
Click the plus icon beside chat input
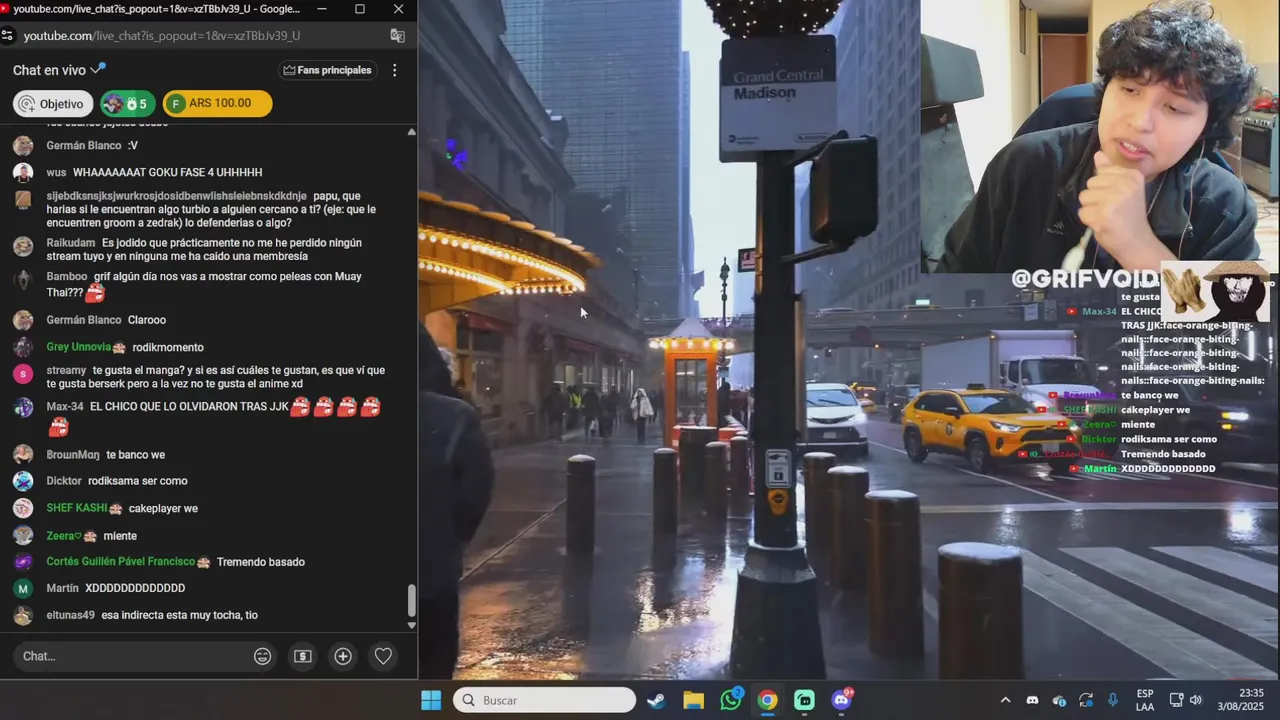(x=343, y=656)
